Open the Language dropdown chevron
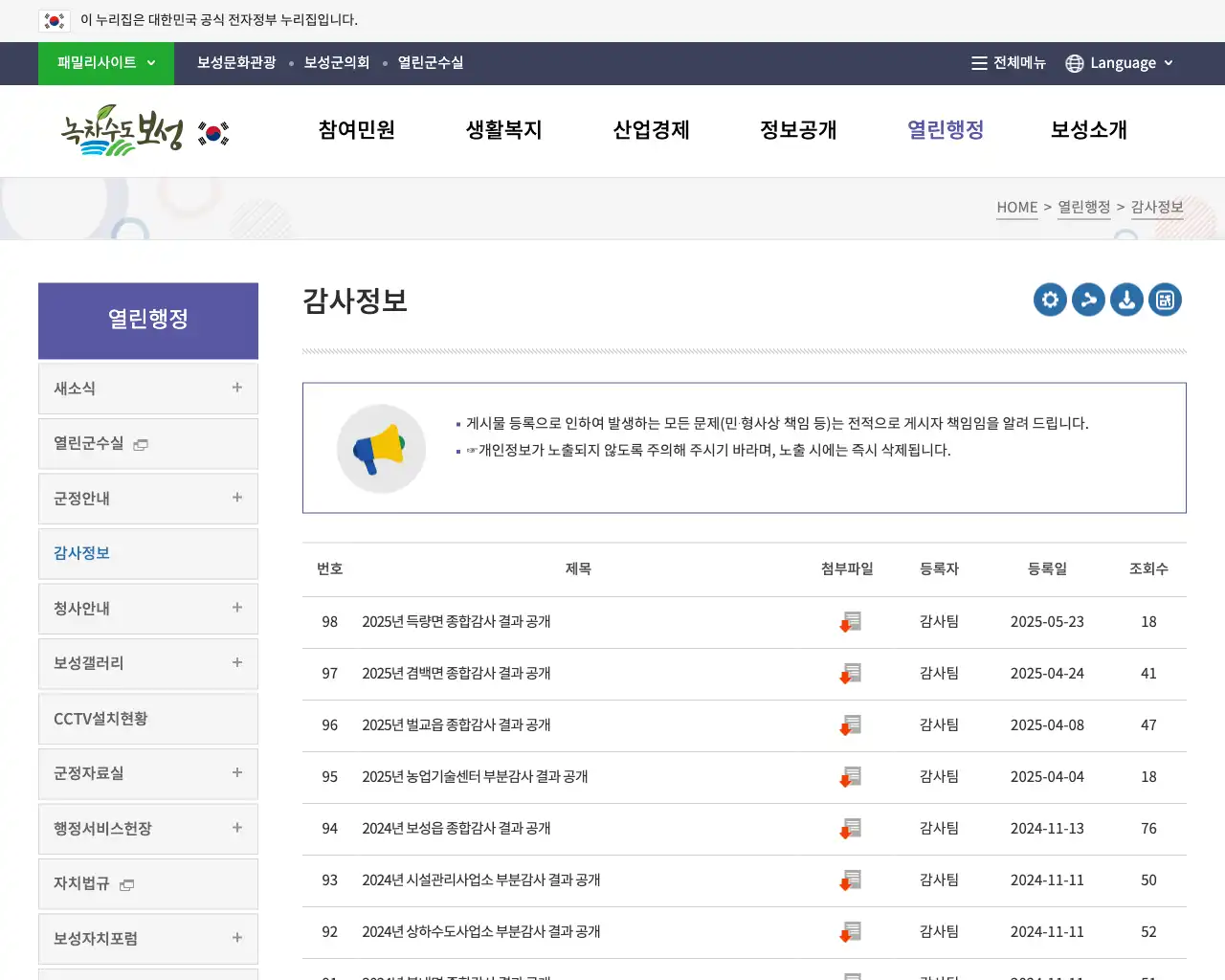This screenshot has height=980, width=1225. [1169, 63]
